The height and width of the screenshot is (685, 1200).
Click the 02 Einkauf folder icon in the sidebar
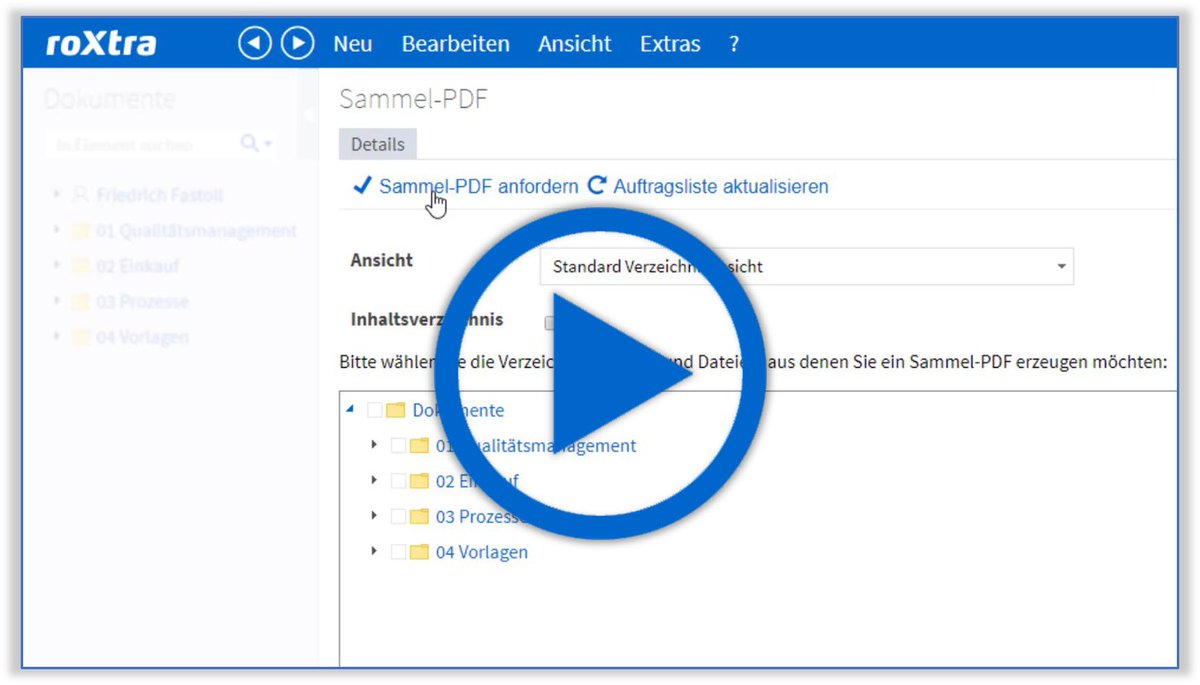pyautogui.click(x=80, y=266)
